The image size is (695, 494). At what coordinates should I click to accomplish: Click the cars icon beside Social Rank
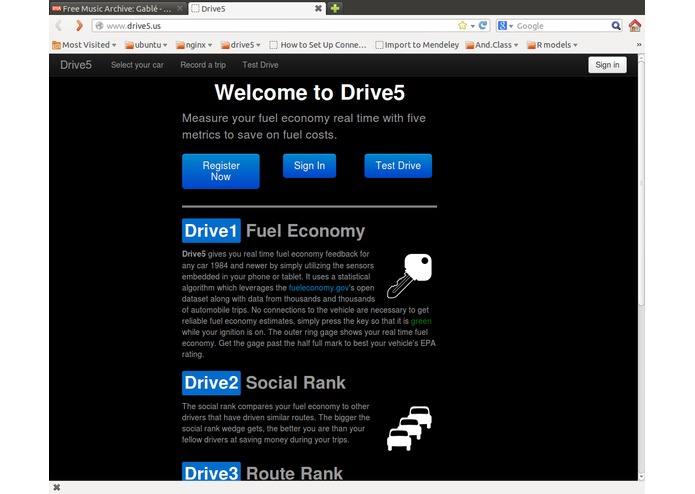(x=409, y=428)
